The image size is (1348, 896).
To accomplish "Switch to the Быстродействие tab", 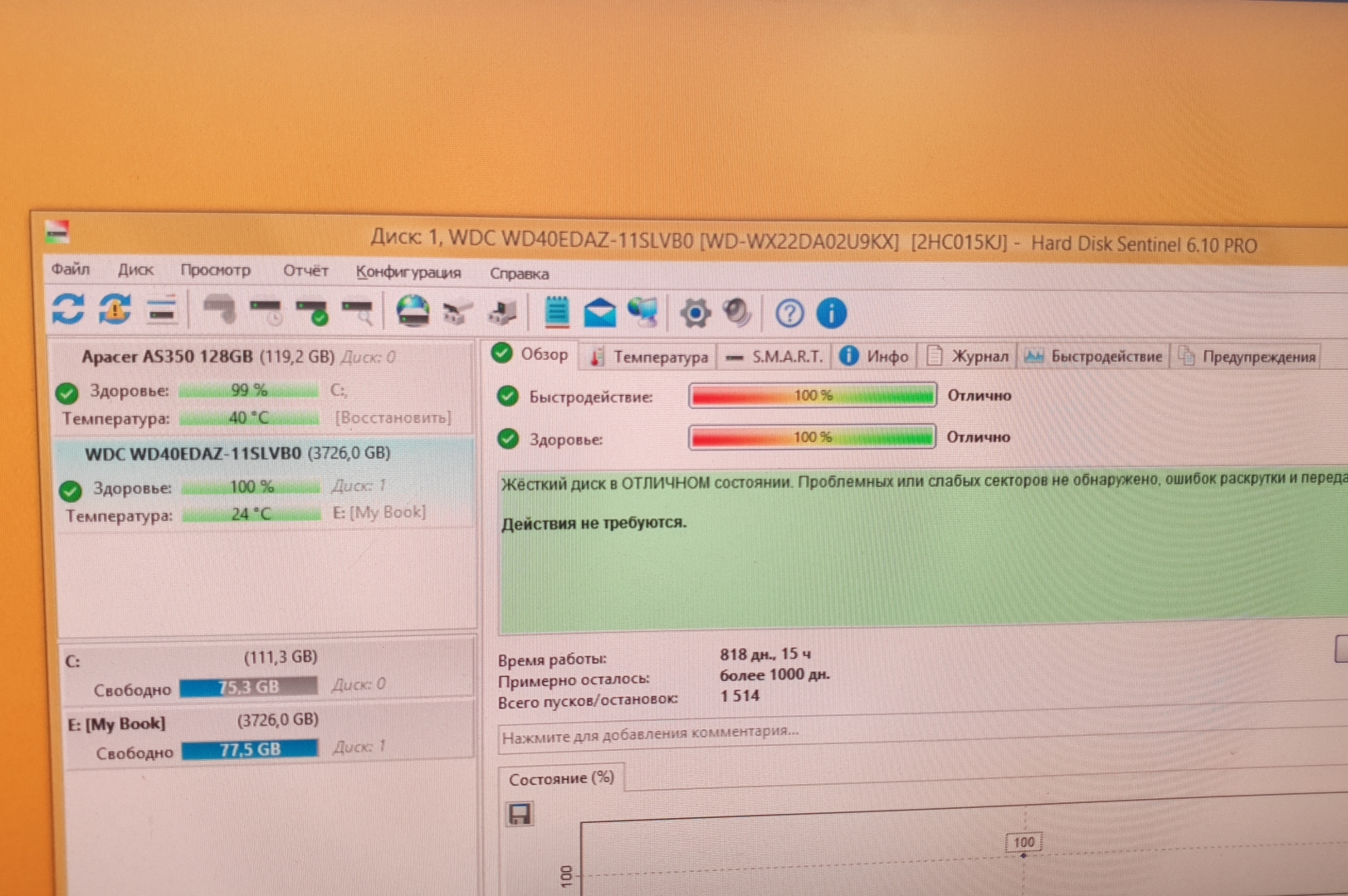I will point(1093,357).
